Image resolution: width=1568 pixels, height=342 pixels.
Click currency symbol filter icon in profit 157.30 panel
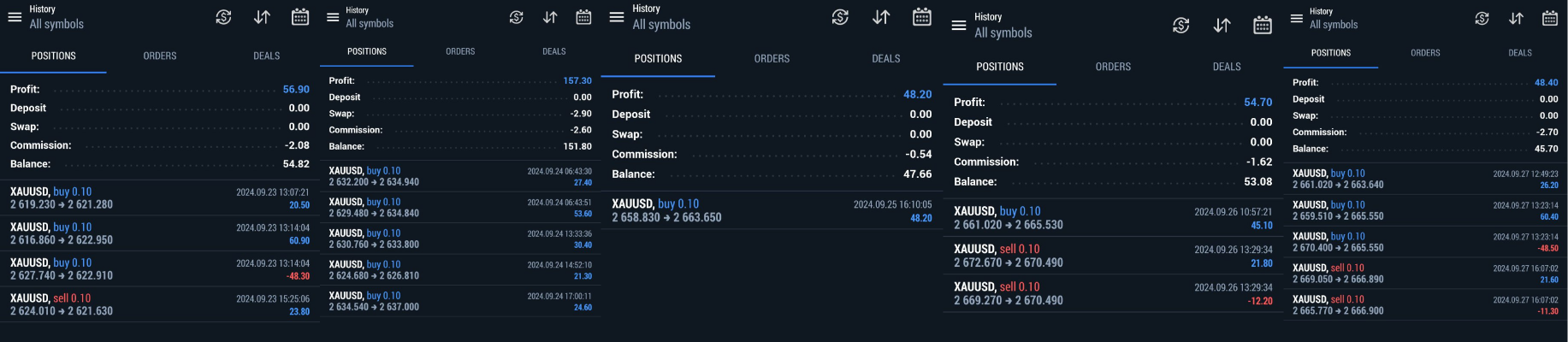pyautogui.click(x=516, y=17)
